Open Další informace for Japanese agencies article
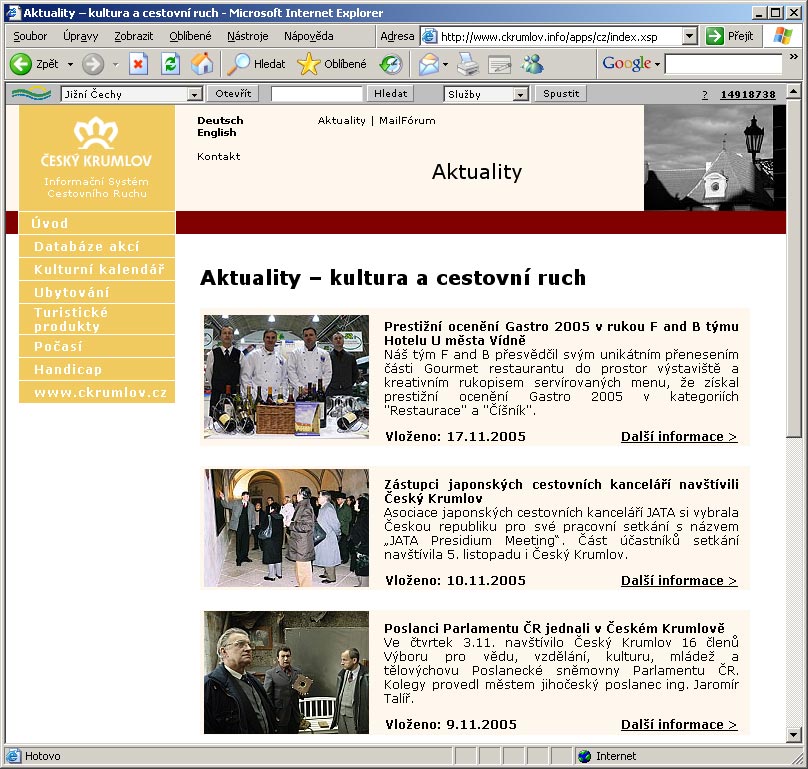Screen dimensions: 808x769 tap(679, 580)
